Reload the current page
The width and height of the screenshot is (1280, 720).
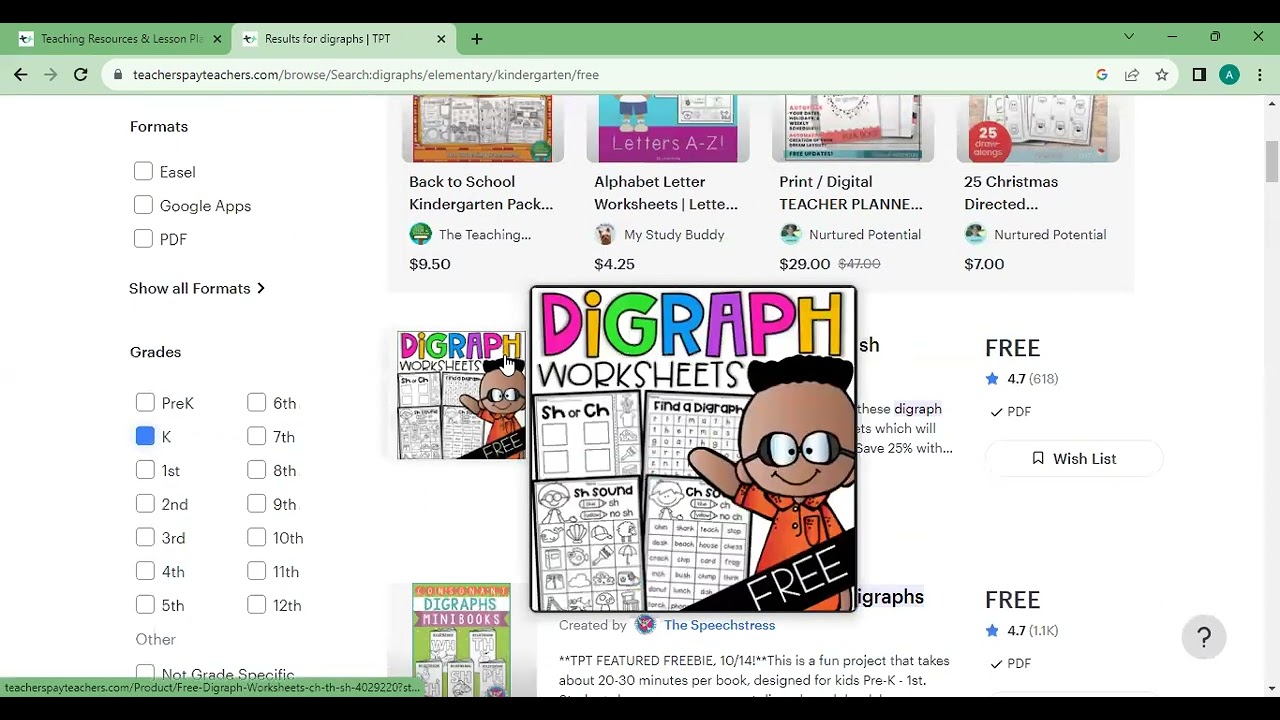coord(81,75)
